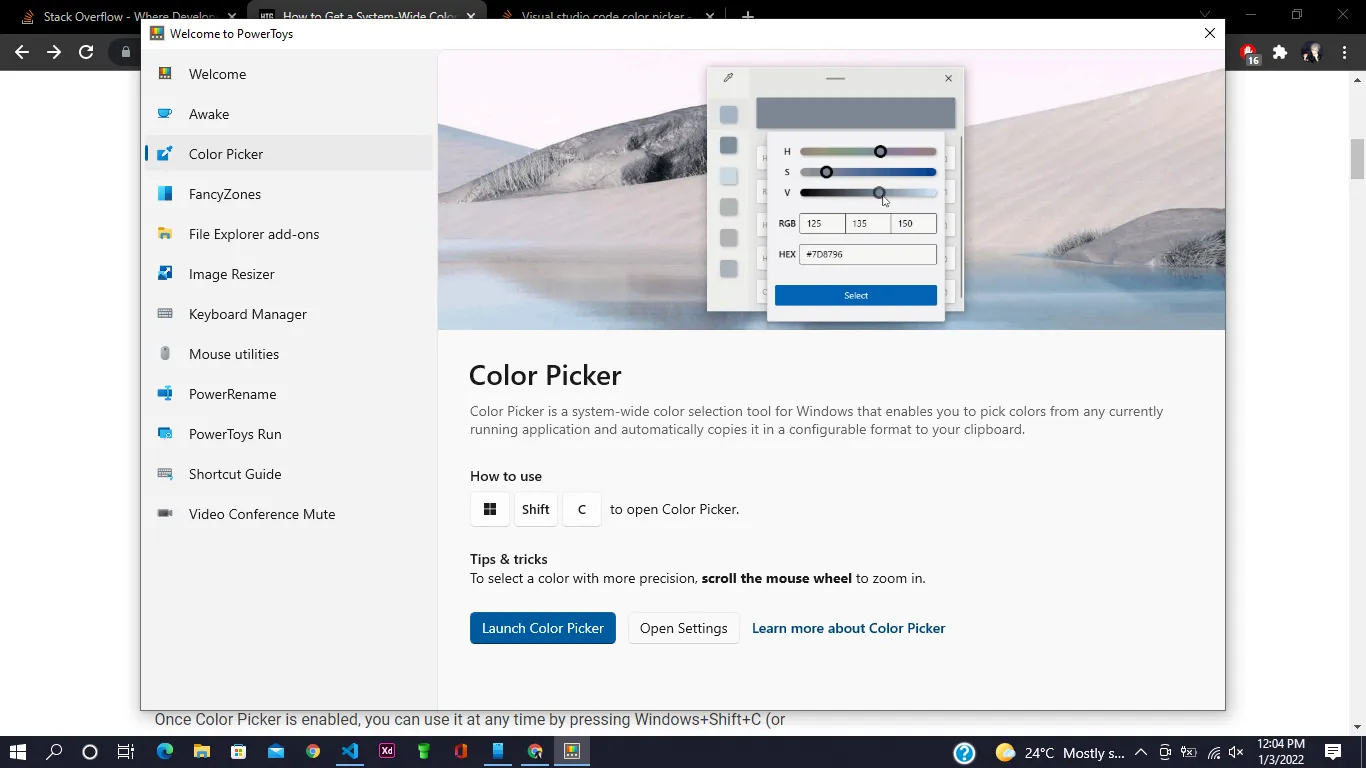Open Cortana from the taskbar
1366x768 pixels.
[90, 752]
